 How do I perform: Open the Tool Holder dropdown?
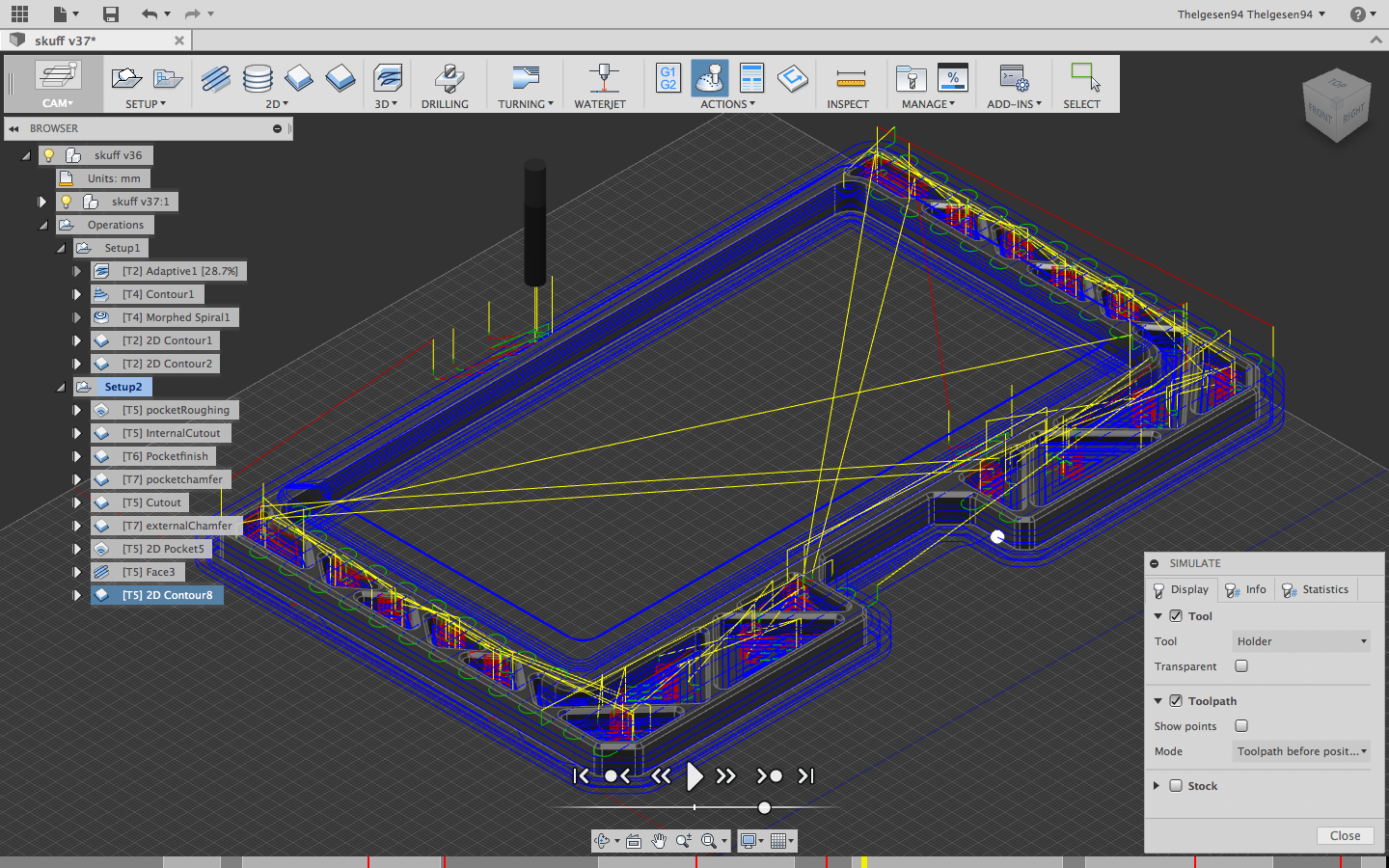pos(1301,641)
